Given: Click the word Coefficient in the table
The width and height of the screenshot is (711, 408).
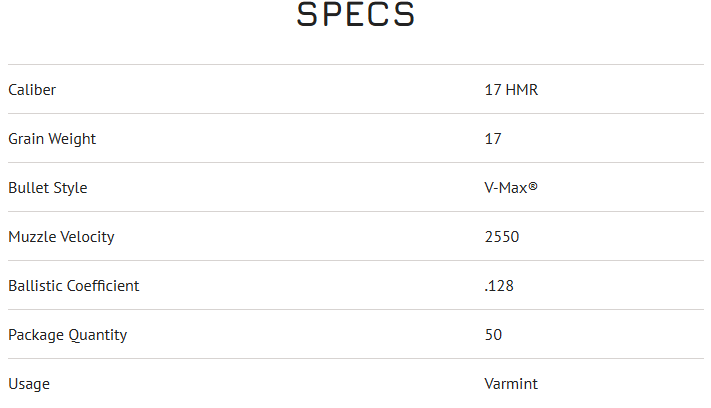Looking at the screenshot, I should pyautogui.click(x=103, y=286).
